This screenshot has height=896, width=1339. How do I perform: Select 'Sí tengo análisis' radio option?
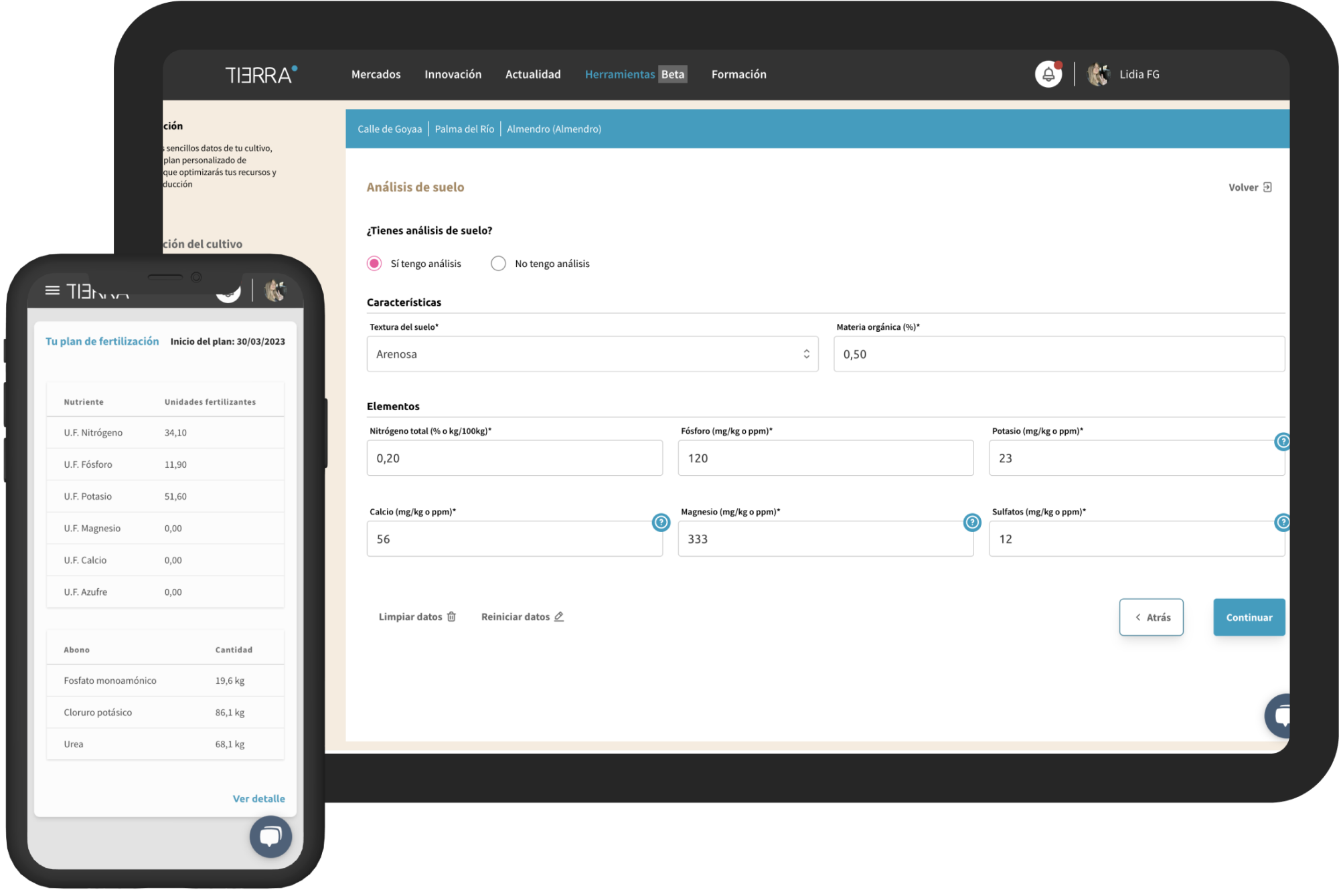[x=374, y=264]
